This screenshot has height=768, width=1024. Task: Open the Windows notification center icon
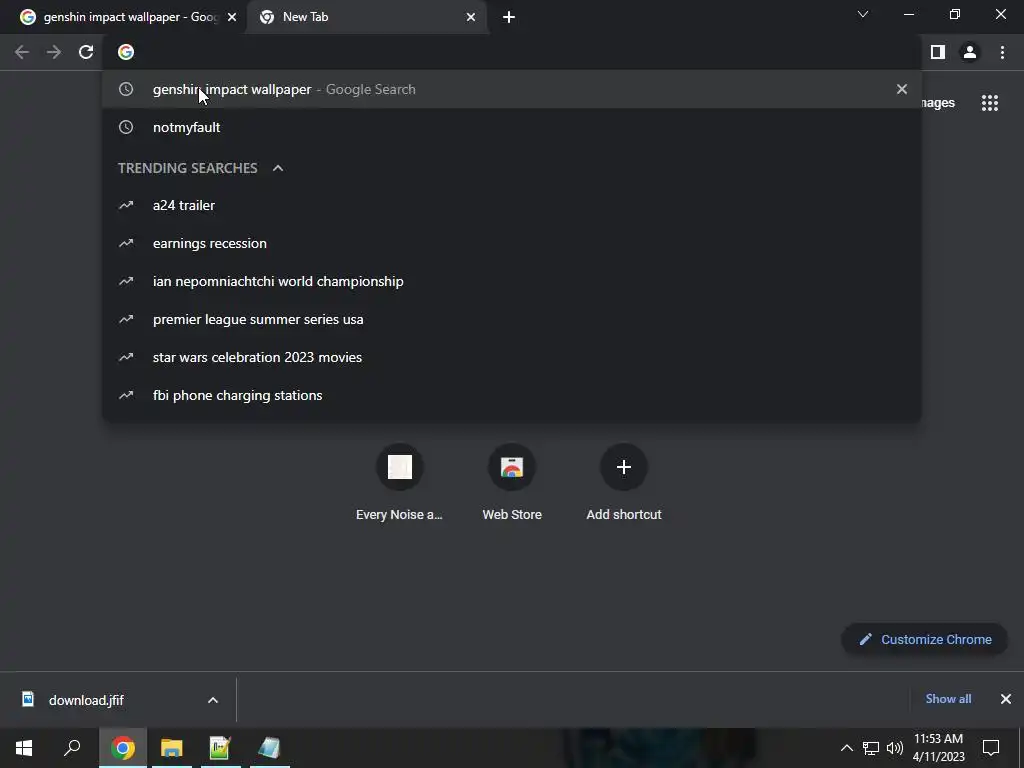(x=991, y=748)
